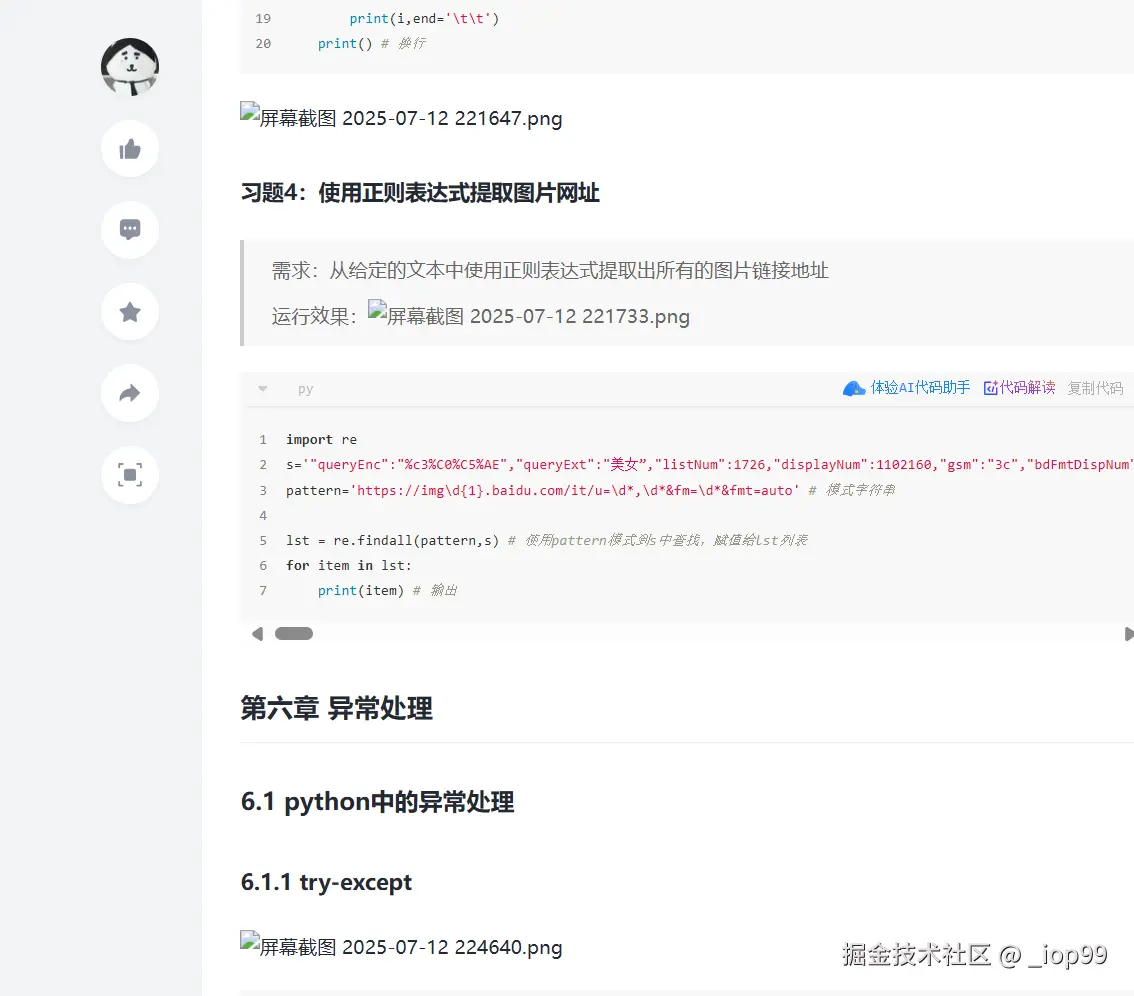Click the py language label on code block
This screenshot has height=996, width=1134.
[305, 389]
